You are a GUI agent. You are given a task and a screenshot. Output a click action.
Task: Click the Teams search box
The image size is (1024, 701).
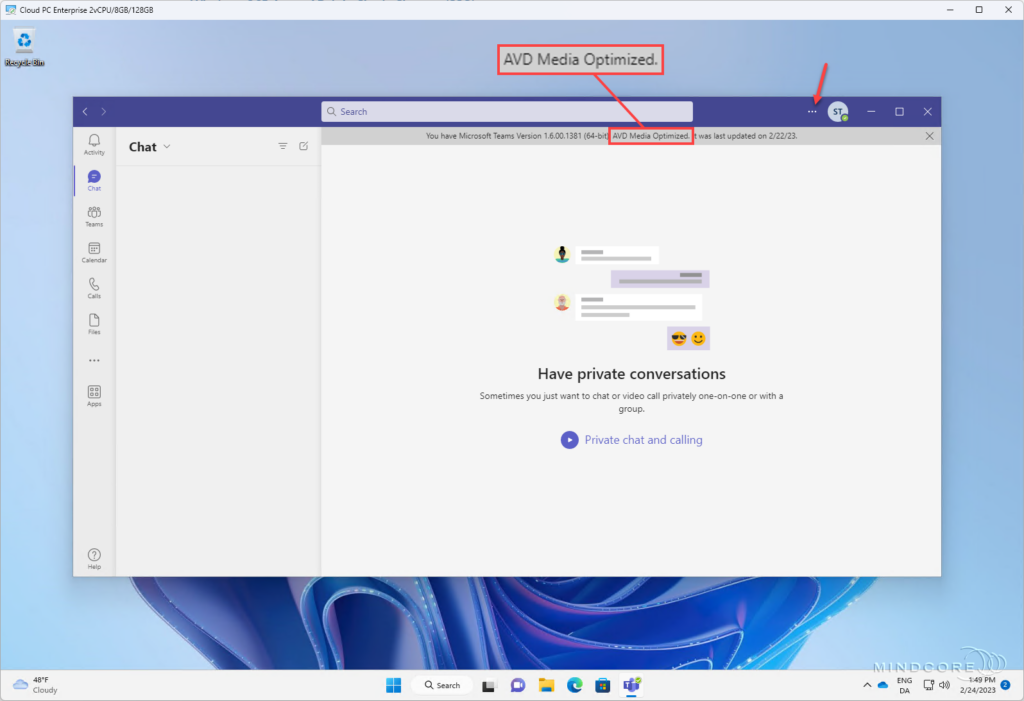point(507,112)
